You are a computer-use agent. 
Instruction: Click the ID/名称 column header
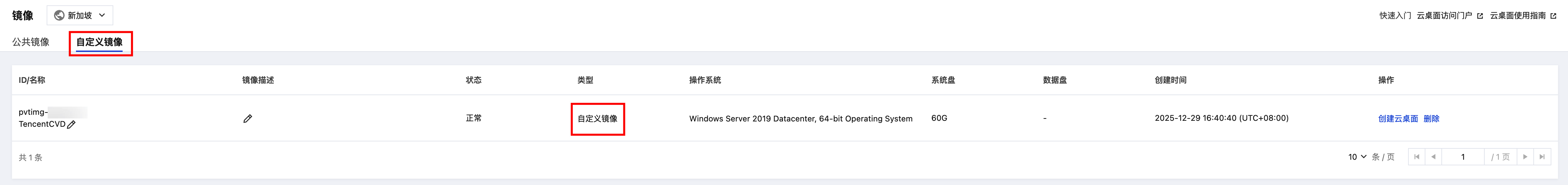32,80
